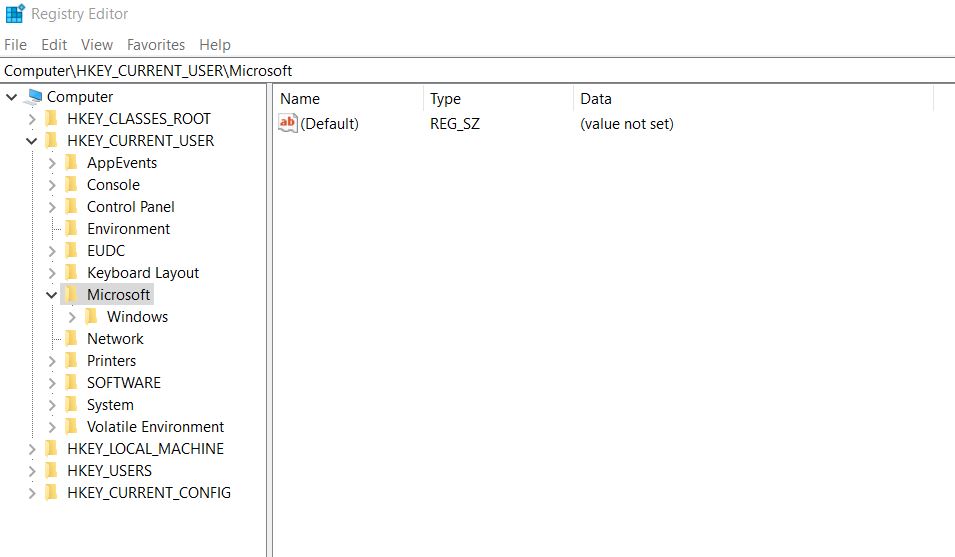Image resolution: width=955 pixels, height=557 pixels.
Task: Expand the Control Panel key
Action: 52,207
